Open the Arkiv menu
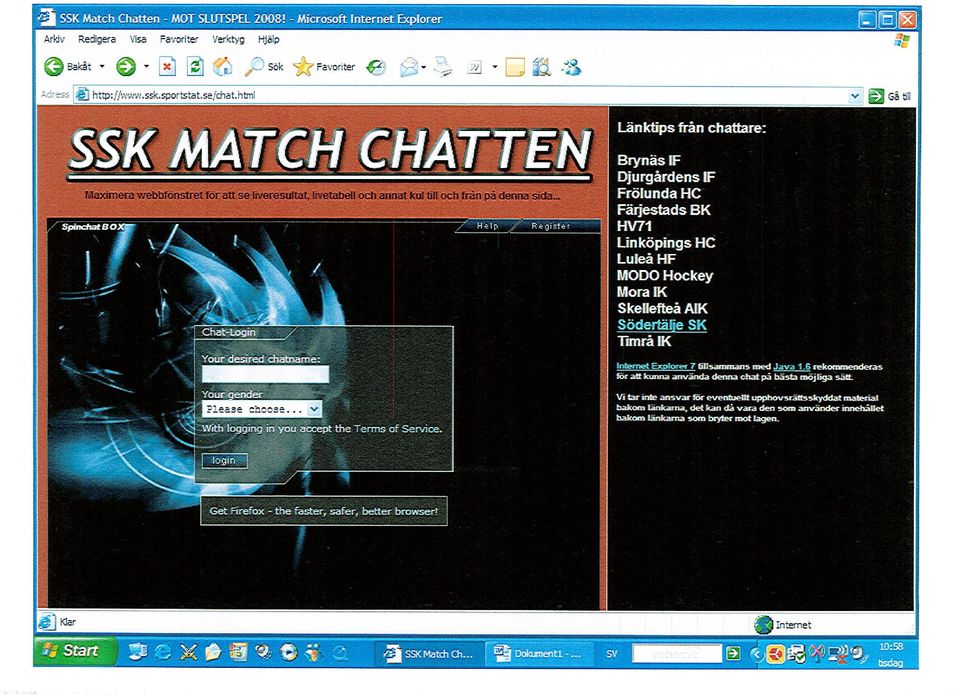The width and height of the screenshot is (959, 696). tap(54, 39)
